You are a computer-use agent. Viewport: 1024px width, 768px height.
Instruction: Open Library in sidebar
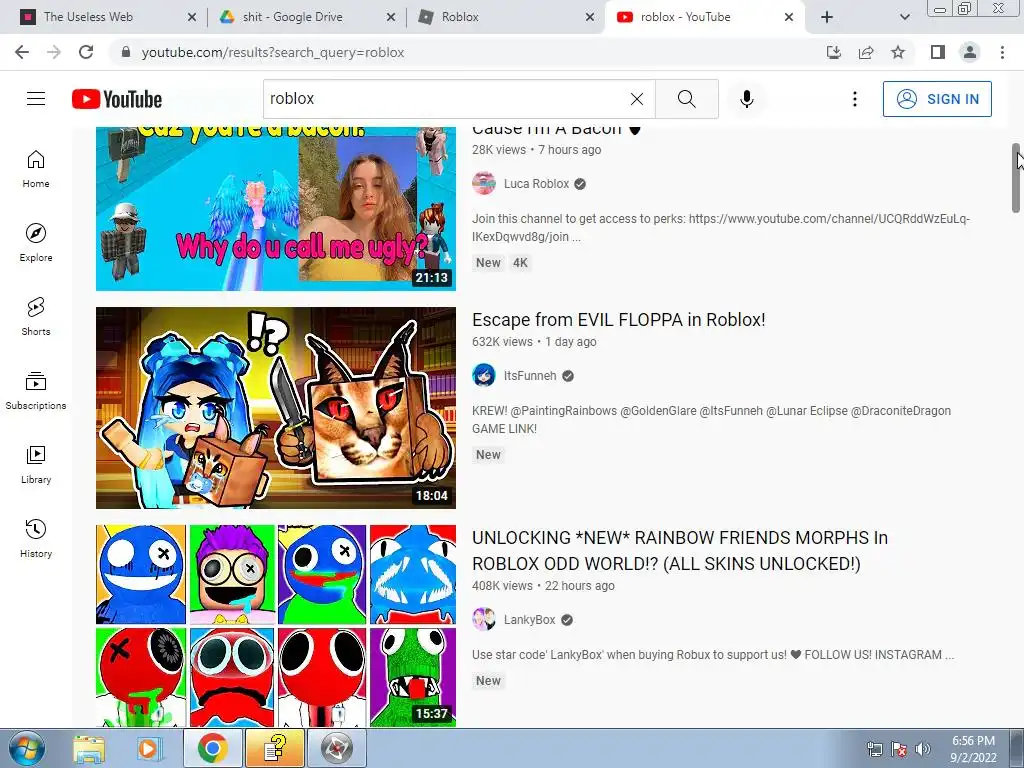36,464
